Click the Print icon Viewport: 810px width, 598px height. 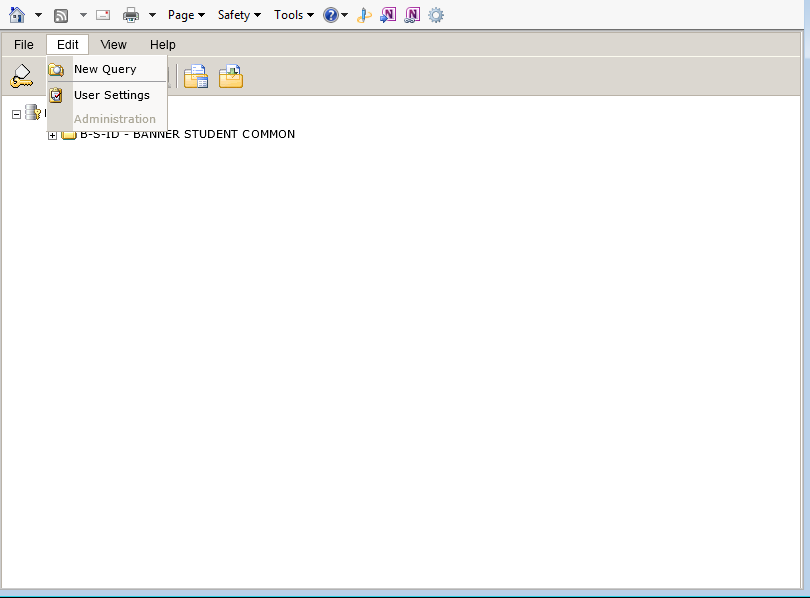tap(131, 15)
